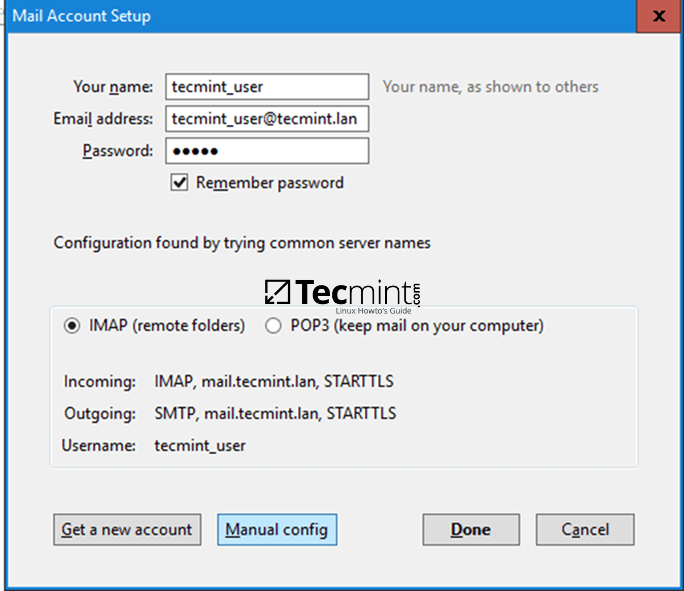The image size is (684, 591).
Task: Cancel the account setup
Action: [x=585, y=530]
